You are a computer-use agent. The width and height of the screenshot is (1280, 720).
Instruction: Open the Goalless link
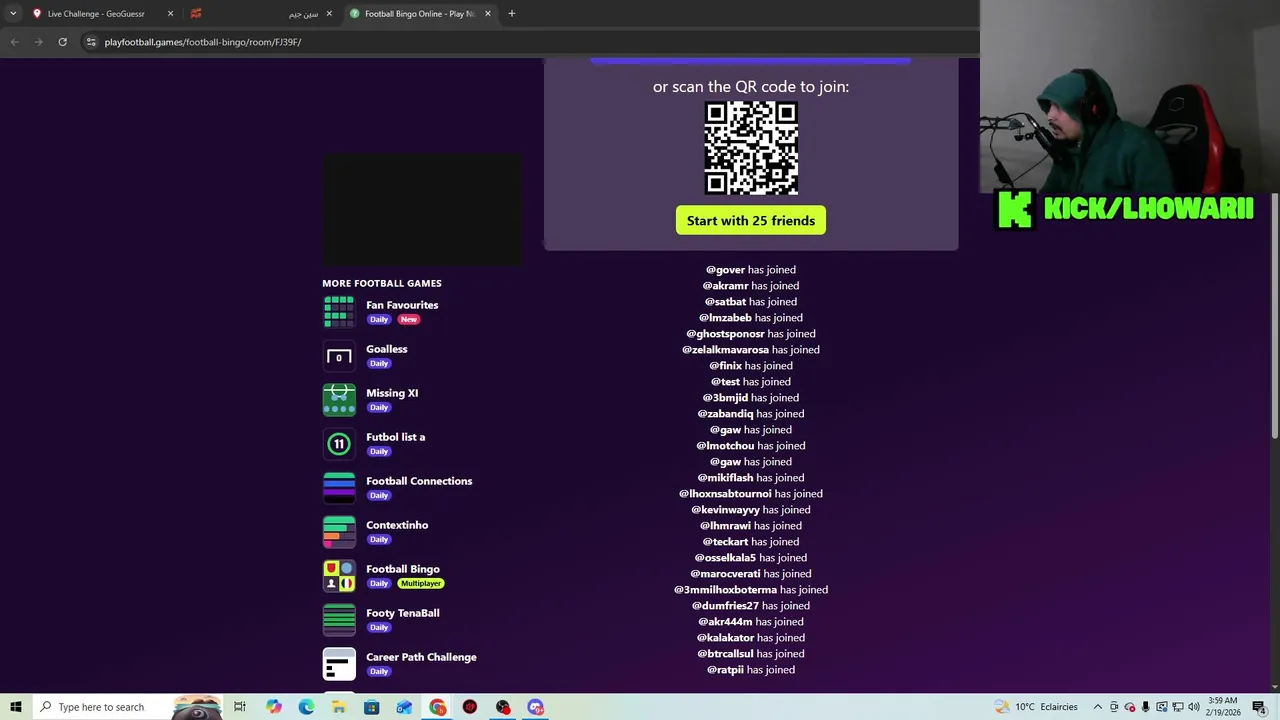pos(386,349)
